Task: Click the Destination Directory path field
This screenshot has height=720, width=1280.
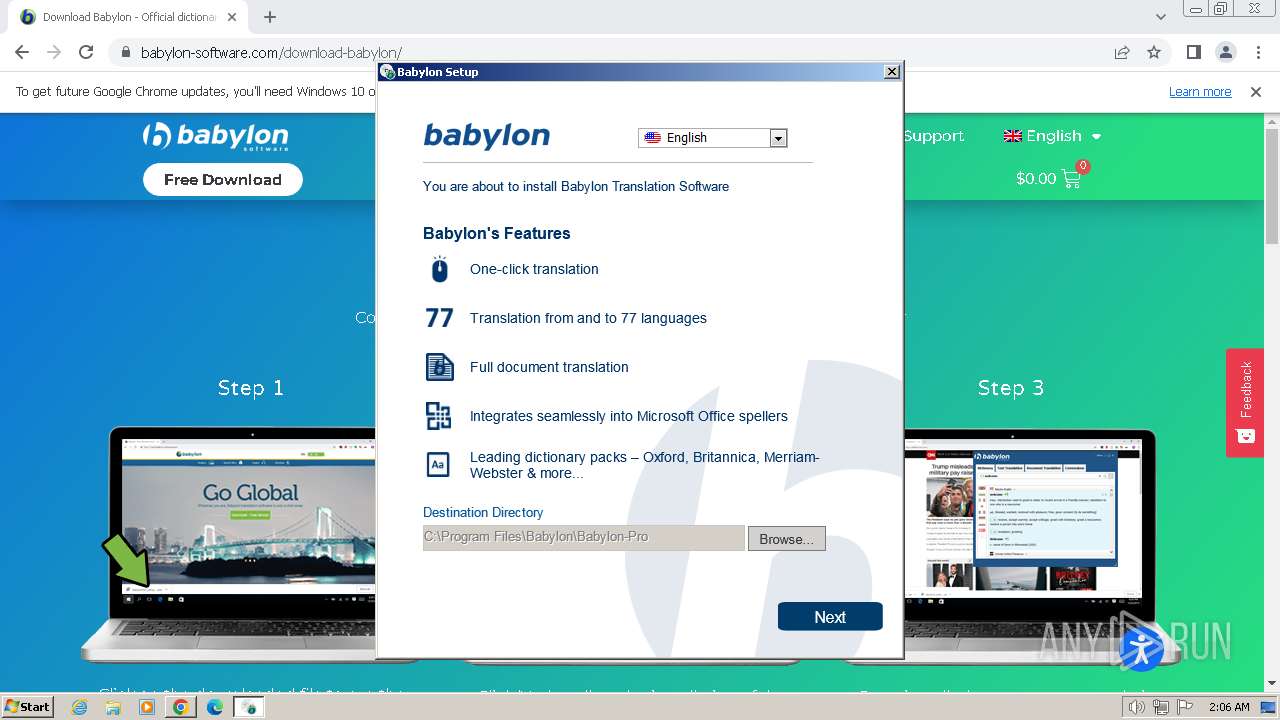Action: (584, 538)
